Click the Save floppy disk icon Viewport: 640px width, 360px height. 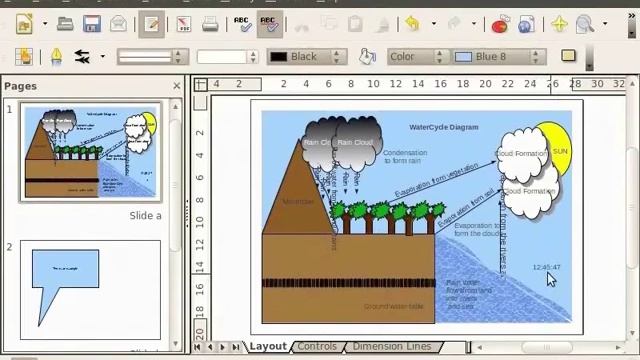[x=92, y=24]
